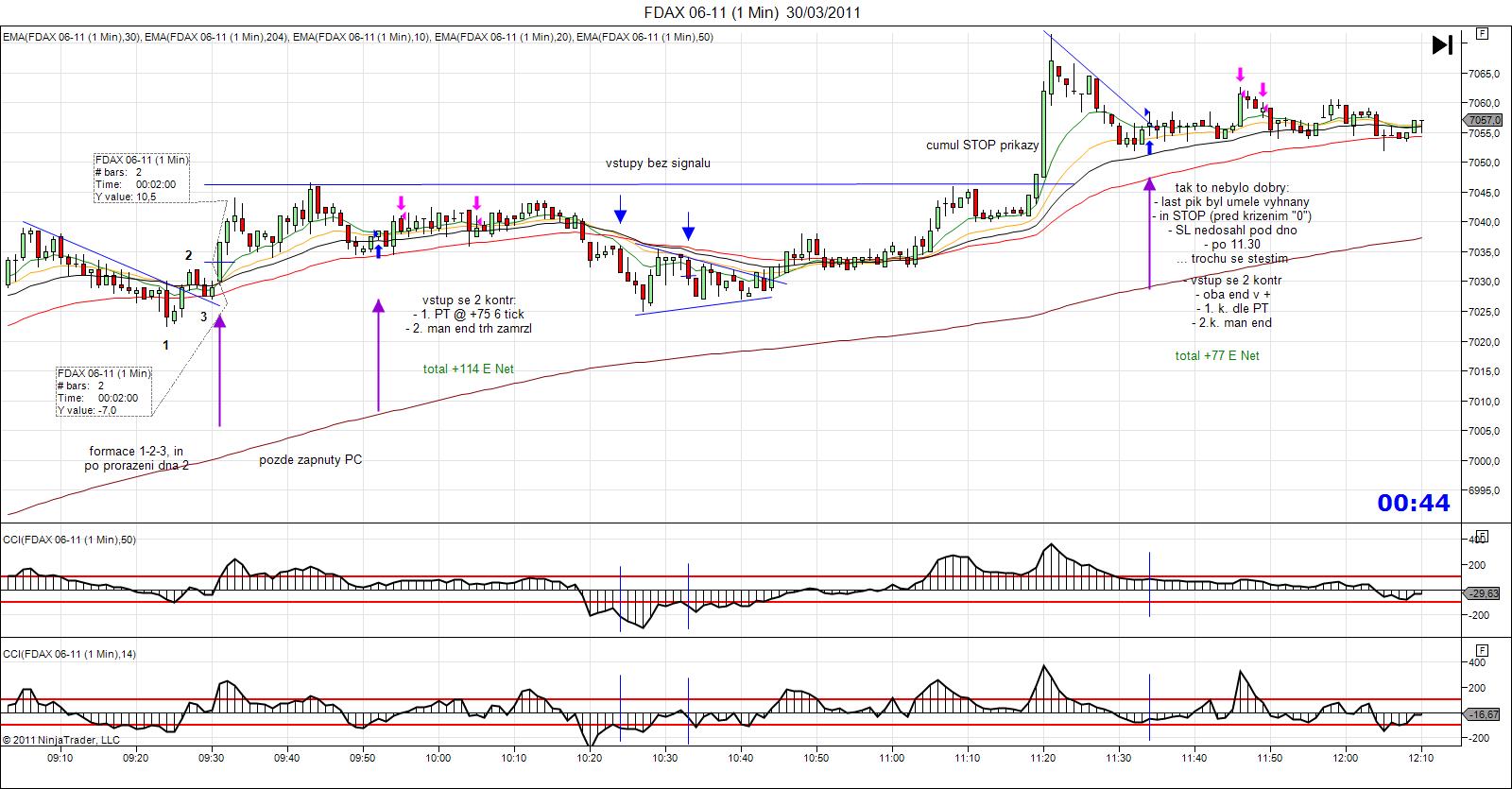Click the -16,67 CCI value marker
Image resolution: width=1512 pixels, height=789 pixels.
pos(1483,715)
